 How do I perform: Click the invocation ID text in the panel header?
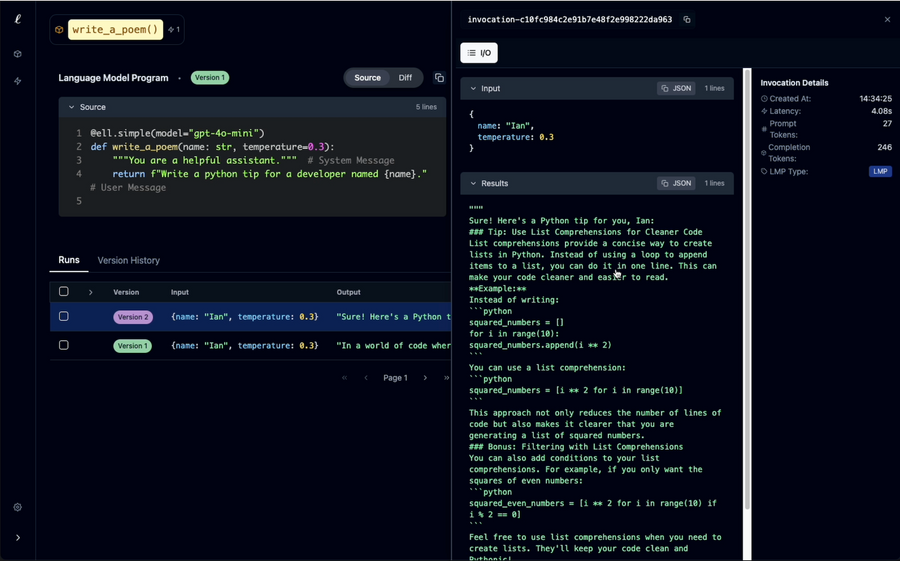coord(569,20)
